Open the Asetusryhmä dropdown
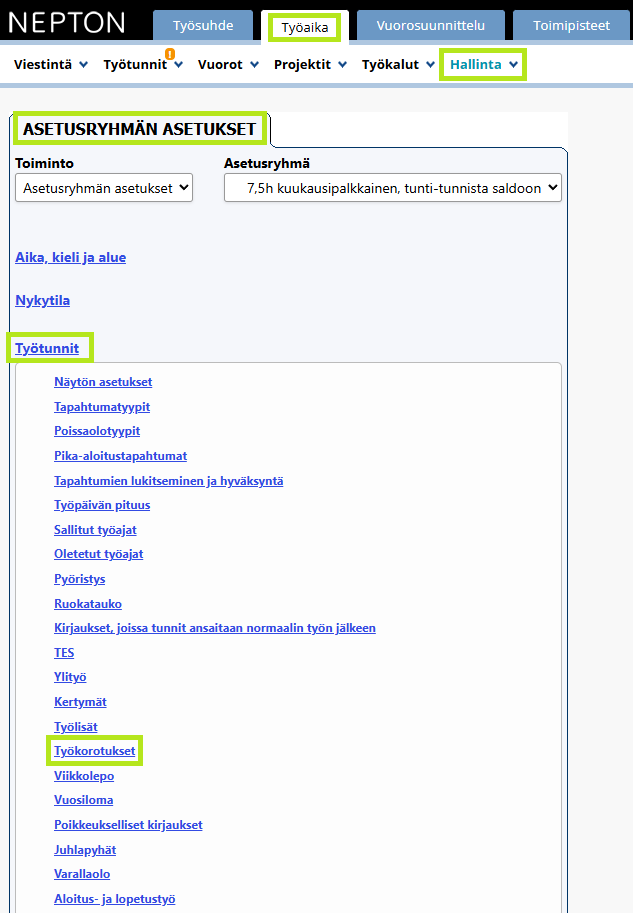Image resolution: width=633 pixels, height=913 pixels. [x=392, y=188]
